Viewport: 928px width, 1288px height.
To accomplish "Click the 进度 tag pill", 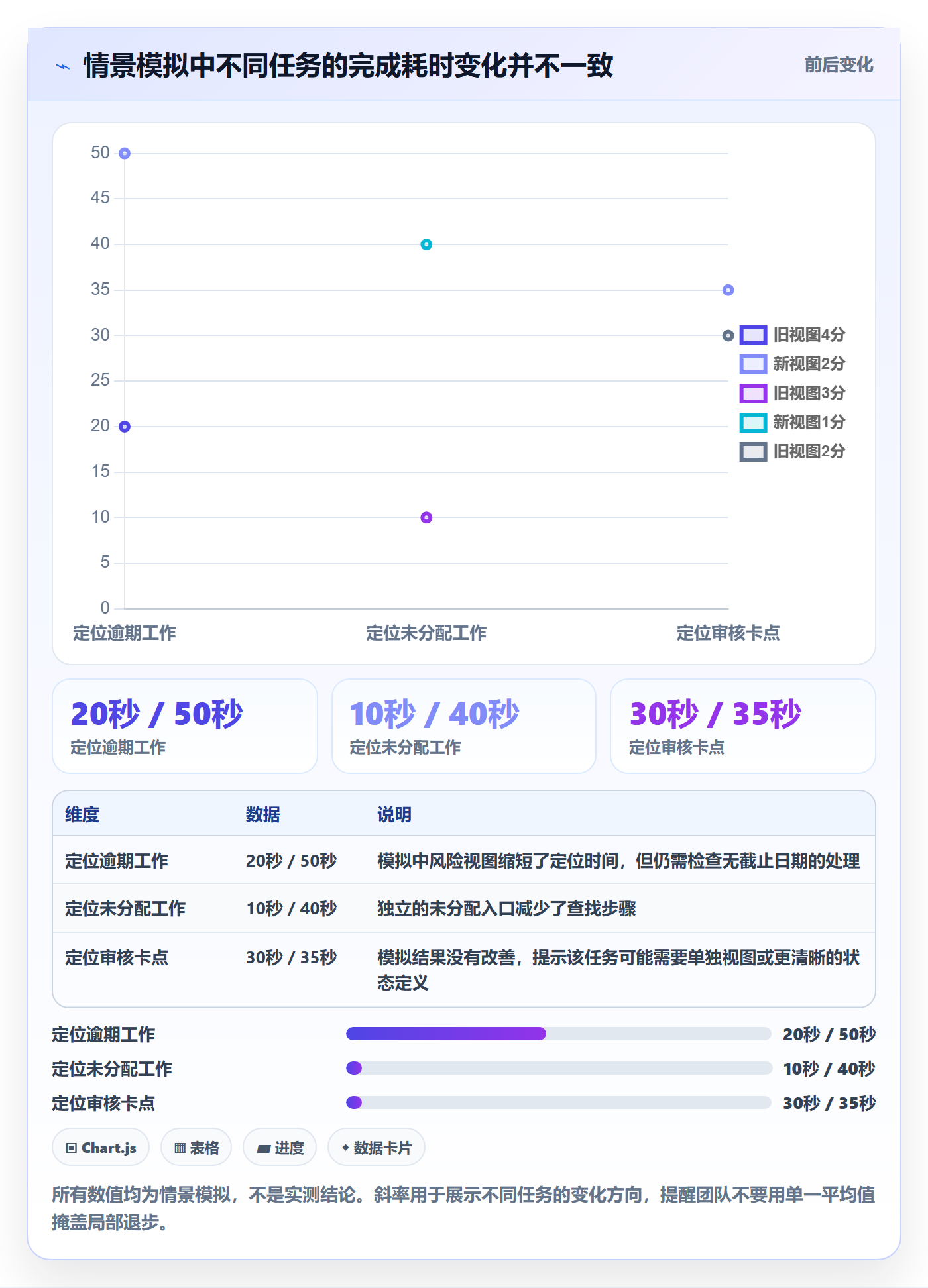I will (x=280, y=1148).
